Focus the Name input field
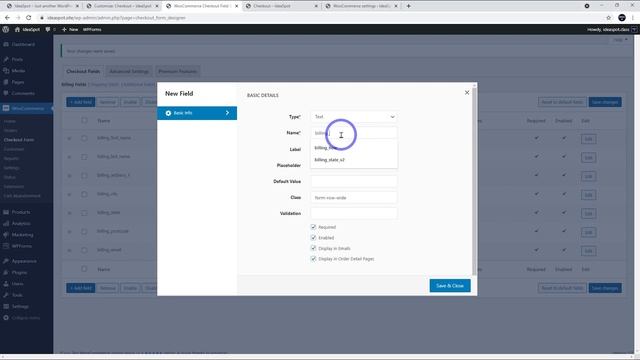 pos(354,133)
